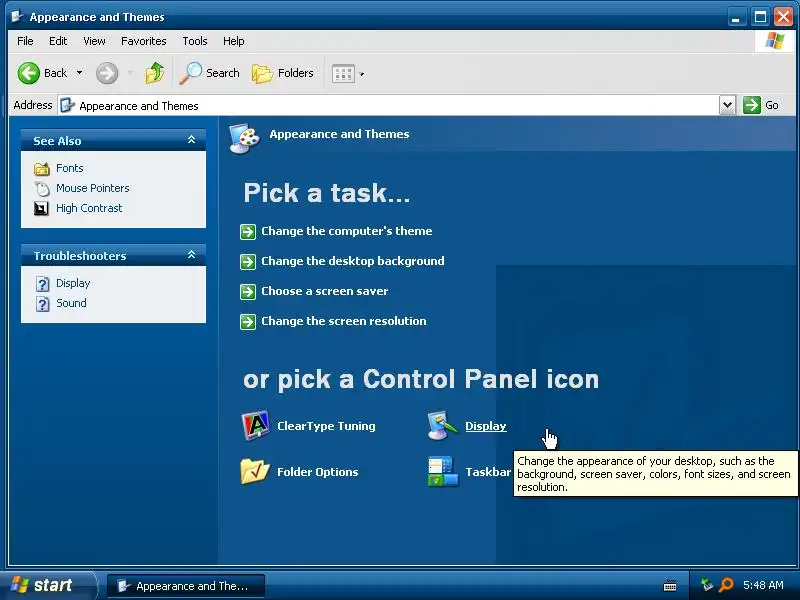Screen dimensions: 800x600
Task: Open the Favorites menu
Action: click(x=143, y=41)
